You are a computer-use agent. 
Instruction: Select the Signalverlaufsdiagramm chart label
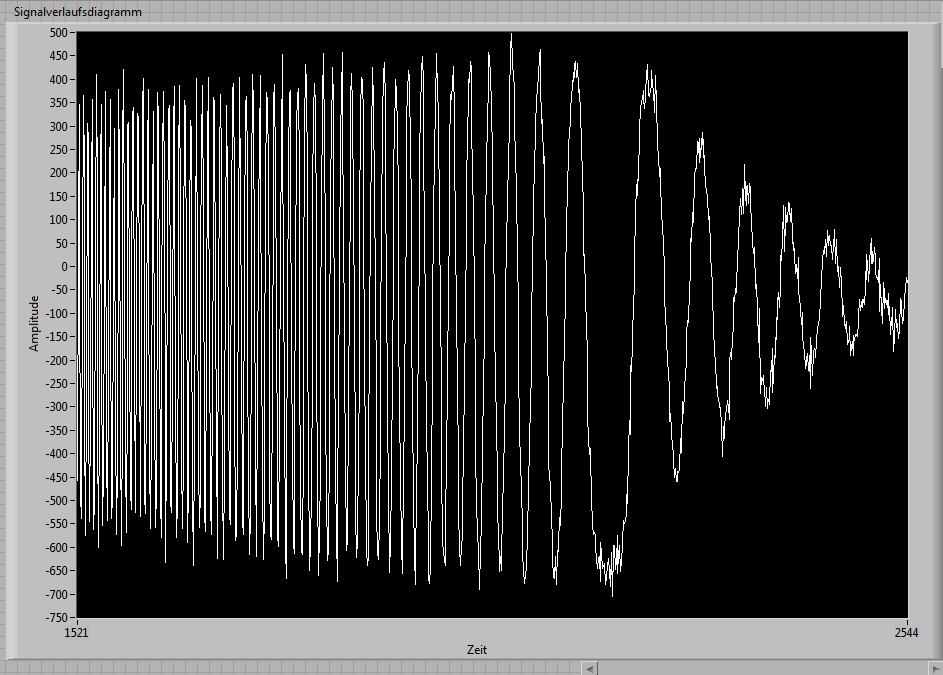click(78, 12)
